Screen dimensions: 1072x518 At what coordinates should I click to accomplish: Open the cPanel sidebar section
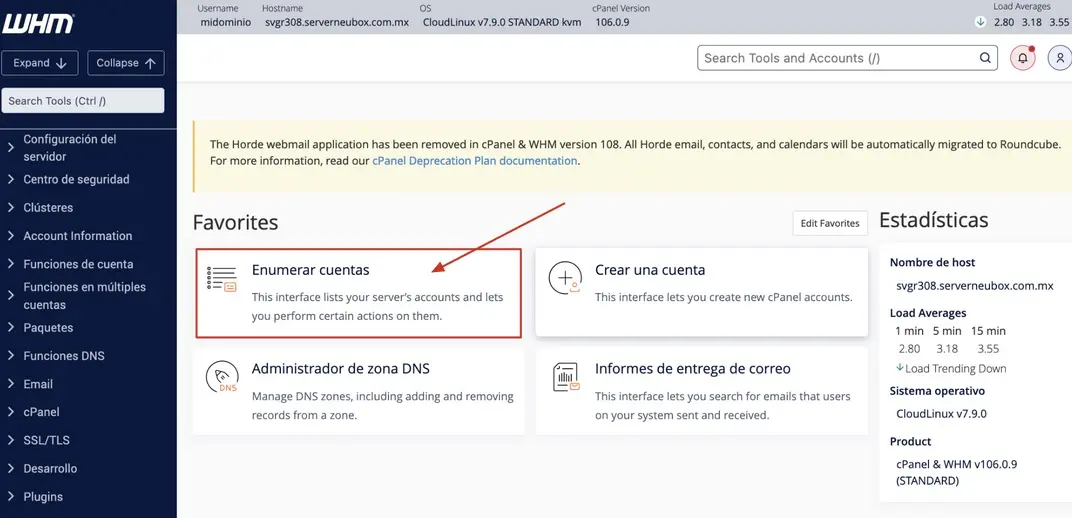point(41,412)
